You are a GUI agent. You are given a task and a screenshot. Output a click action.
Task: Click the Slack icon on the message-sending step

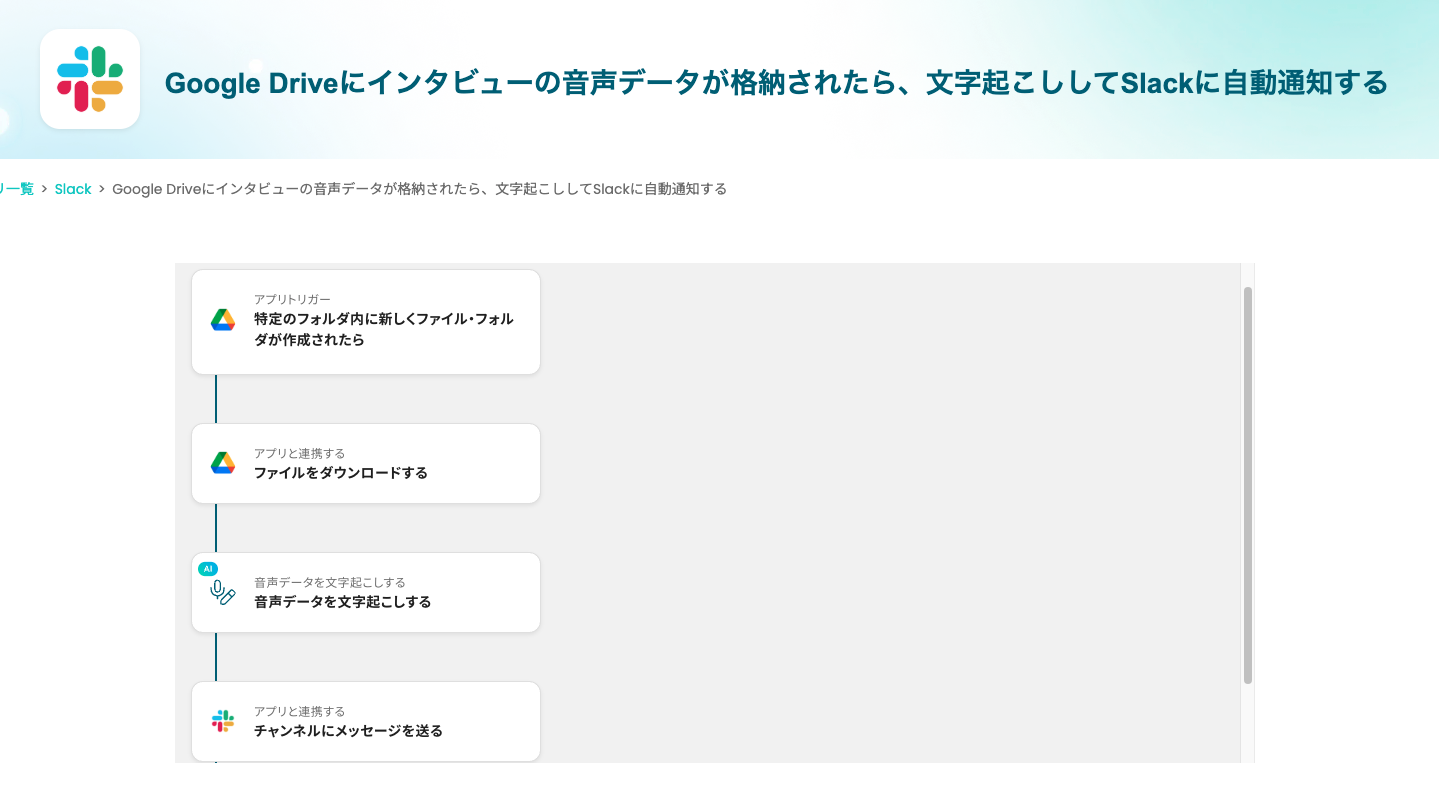(x=222, y=721)
